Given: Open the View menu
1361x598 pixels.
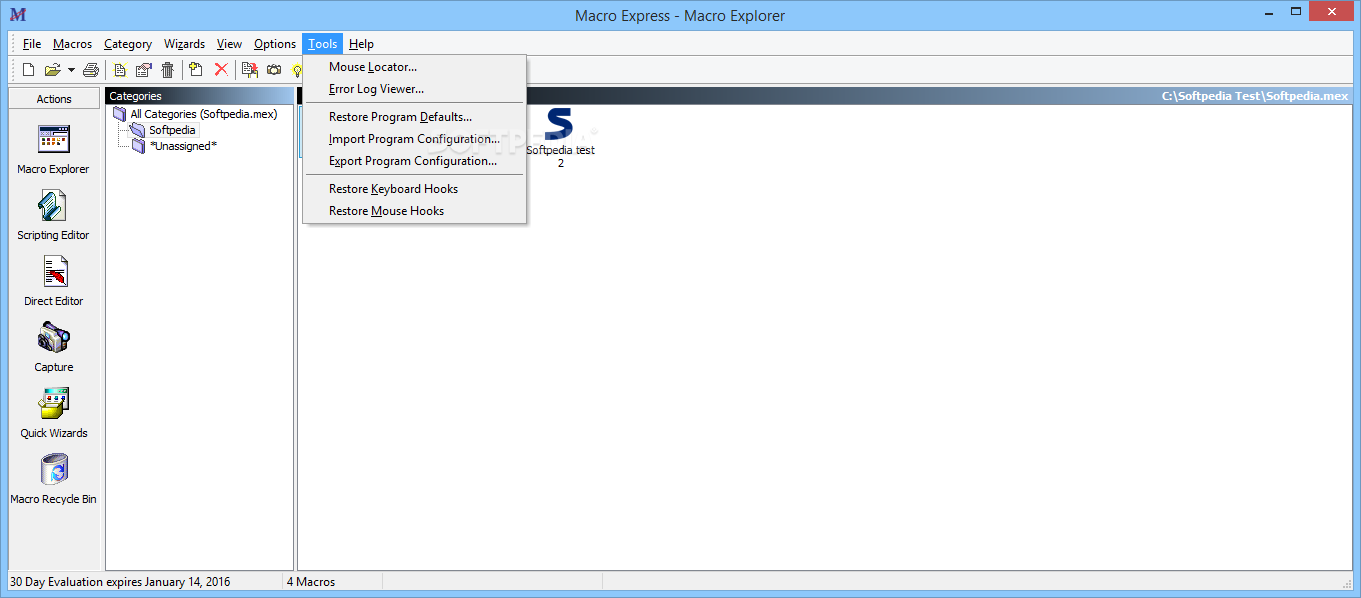Looking at the screenshot, I should pos(229,44).
